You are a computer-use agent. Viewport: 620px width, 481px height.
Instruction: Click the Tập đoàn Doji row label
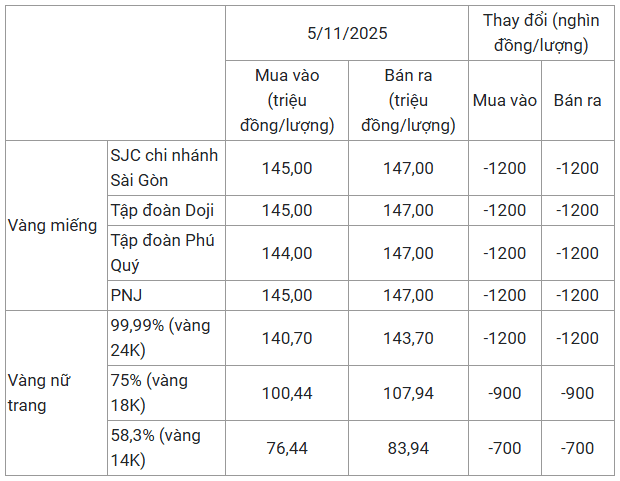(x=163, y=210)
